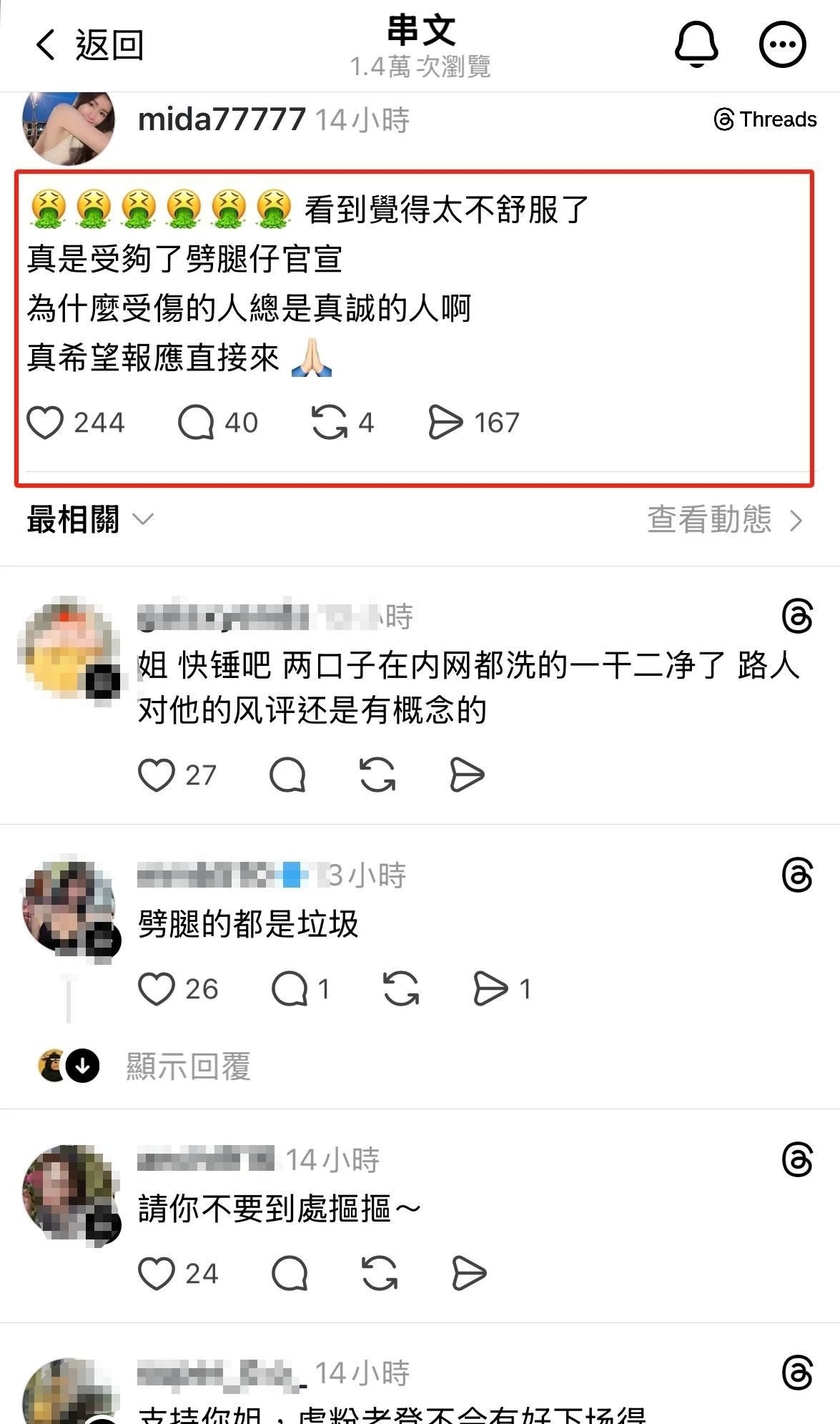Tap Threads logo on first comment
Screen dimensions: 840x1424
coord(797,617)
